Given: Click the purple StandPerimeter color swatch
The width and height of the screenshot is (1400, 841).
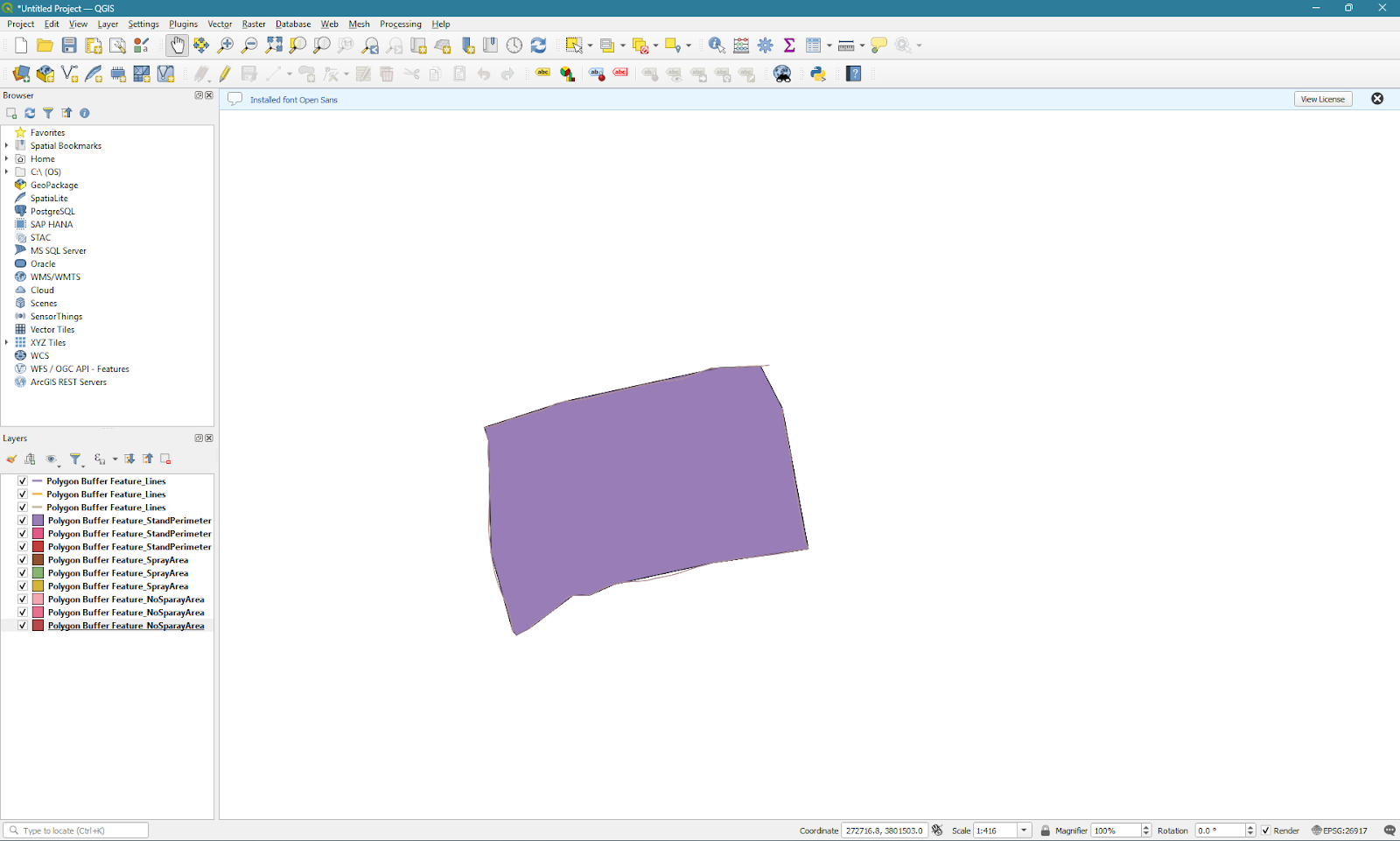Looking at the screenshot, I should tap(38, 521).
